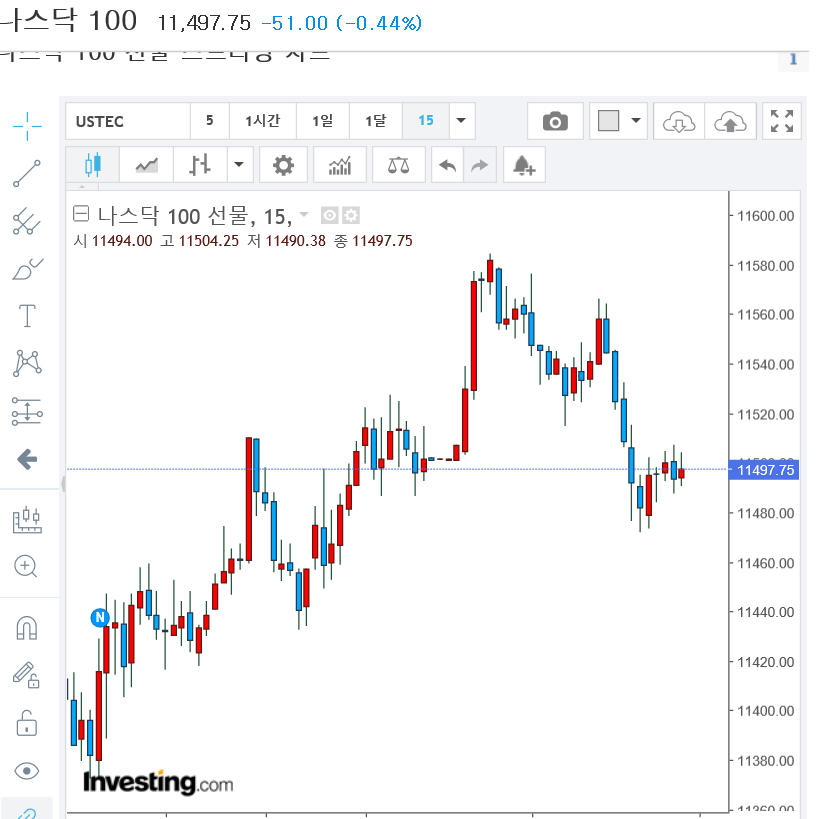
Task: Select the text annotation tool
Action: (x=27, y=315)
